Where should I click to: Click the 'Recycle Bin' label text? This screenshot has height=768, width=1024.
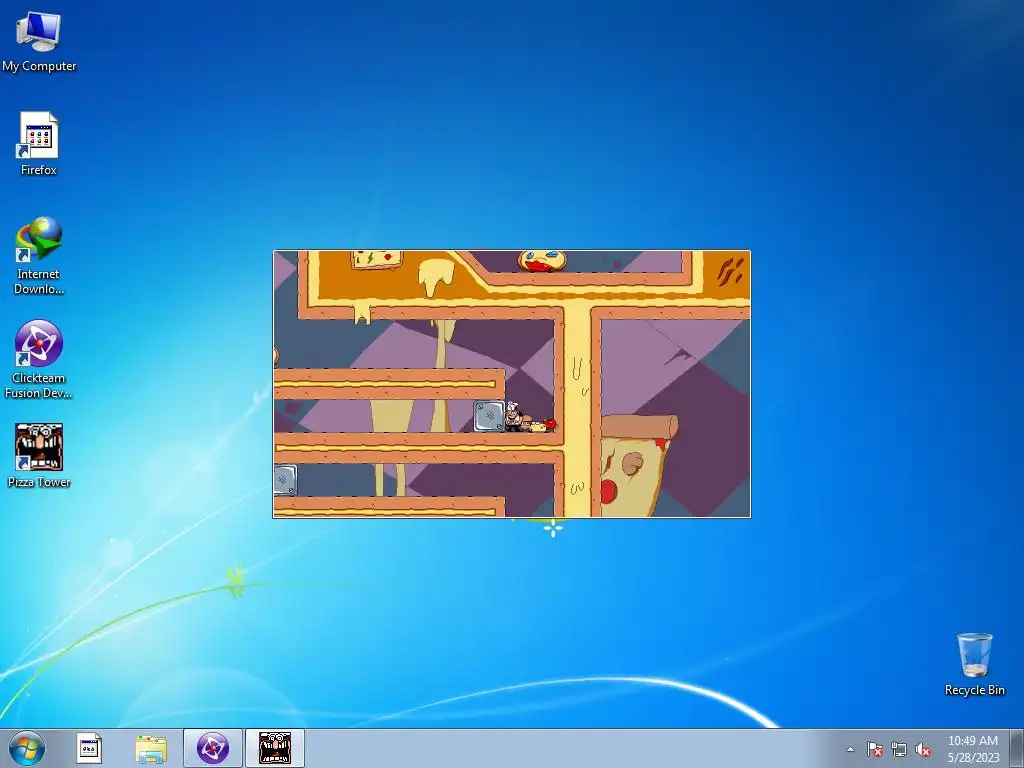coord(974,690)
